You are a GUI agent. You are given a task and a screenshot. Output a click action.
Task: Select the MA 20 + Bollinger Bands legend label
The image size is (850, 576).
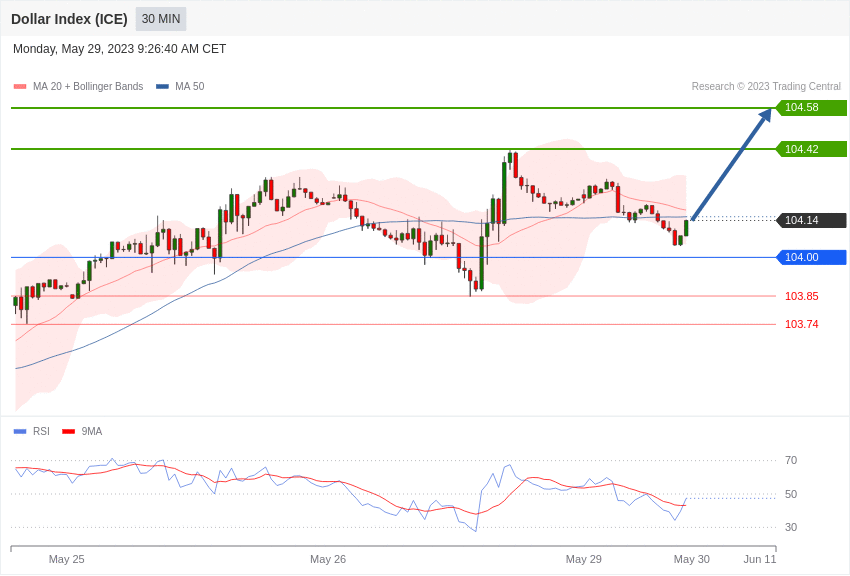(88, 87)
